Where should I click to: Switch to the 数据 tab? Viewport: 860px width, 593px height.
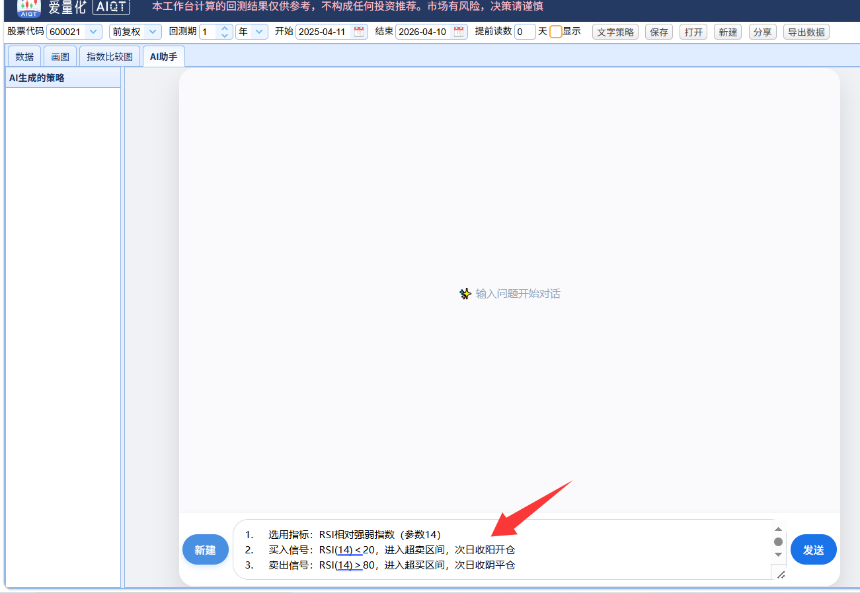pos(24,57)
